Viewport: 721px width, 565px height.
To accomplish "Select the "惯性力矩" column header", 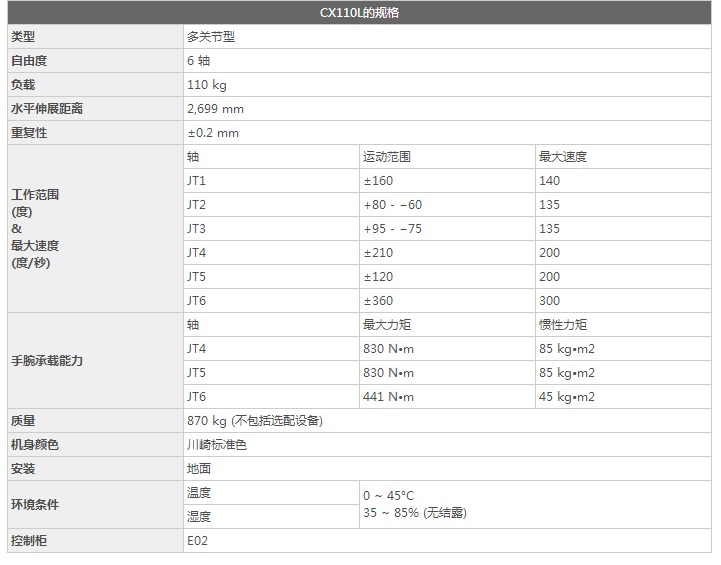I will pyautogui.click(x=563, y=325).
